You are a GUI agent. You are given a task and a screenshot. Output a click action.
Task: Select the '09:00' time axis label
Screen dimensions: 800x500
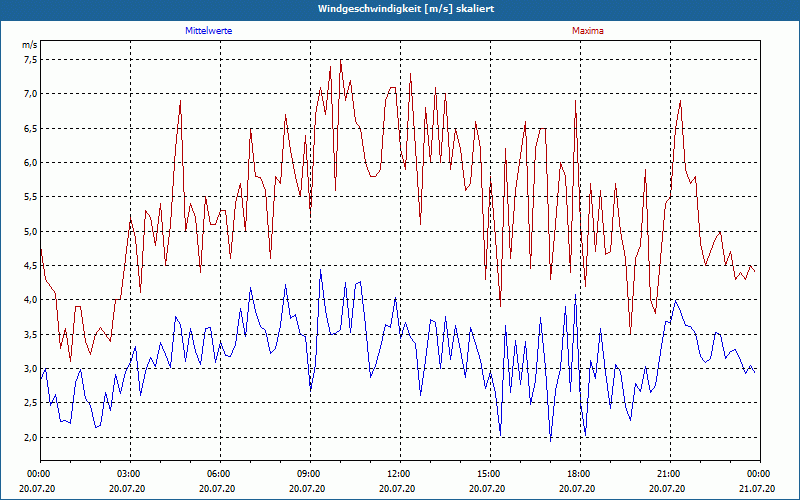[310, 474]
